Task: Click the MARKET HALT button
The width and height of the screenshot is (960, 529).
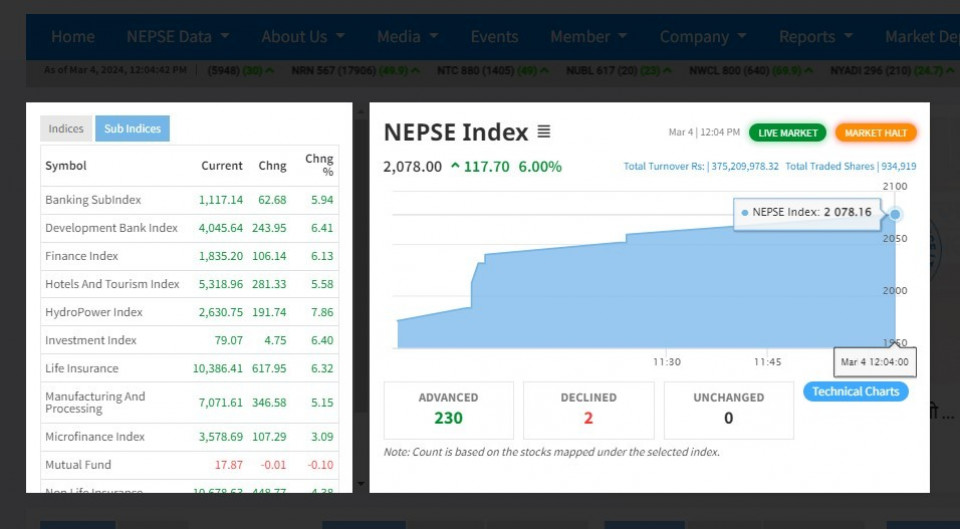Action: (x=876, y=133)
